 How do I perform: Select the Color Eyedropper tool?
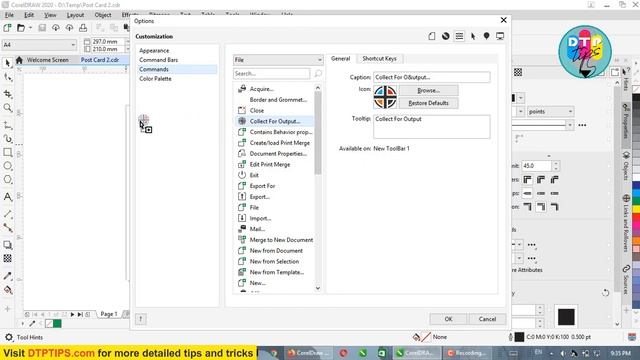click(7, 276)
